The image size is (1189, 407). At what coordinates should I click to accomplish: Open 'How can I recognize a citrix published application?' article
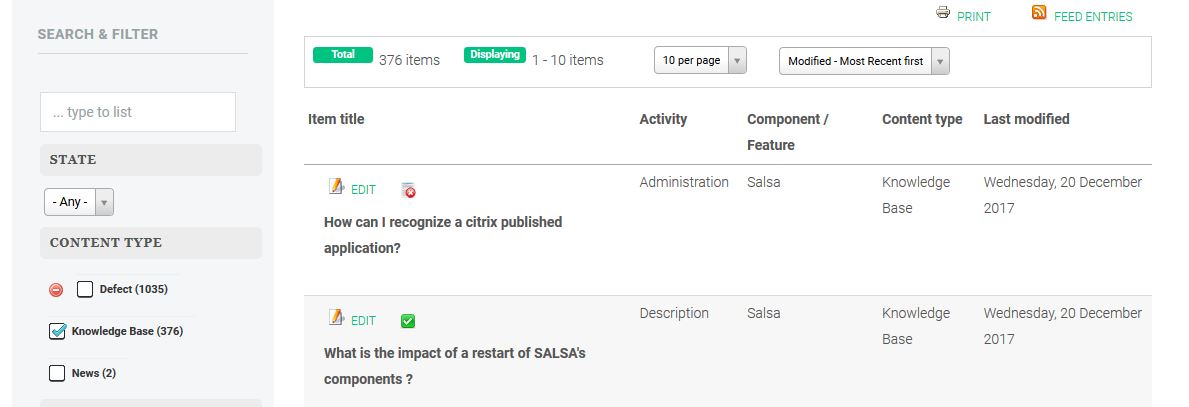pos(443,235)
